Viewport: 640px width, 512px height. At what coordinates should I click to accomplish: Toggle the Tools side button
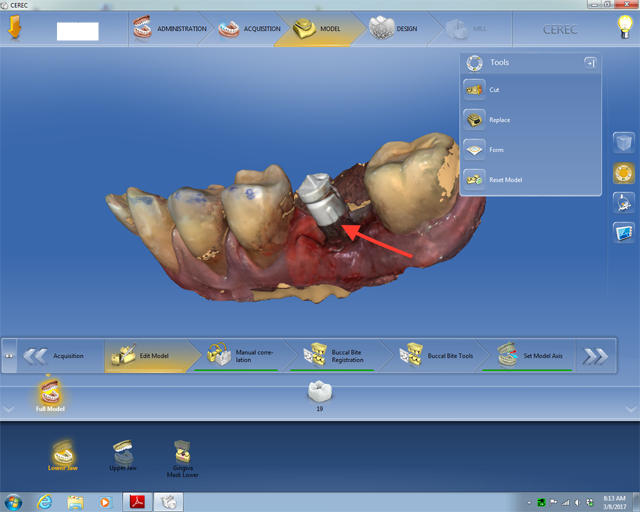pos(624,173)
